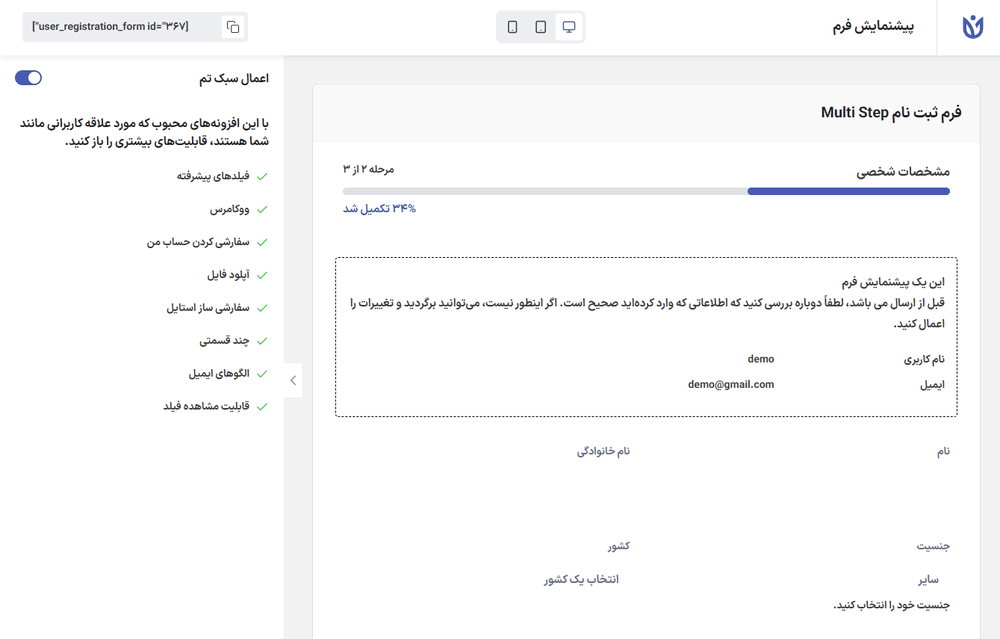This screenshot has width=1000, height=639.
Task: Open the ووکامرس addon link
Action: point(228,209)
